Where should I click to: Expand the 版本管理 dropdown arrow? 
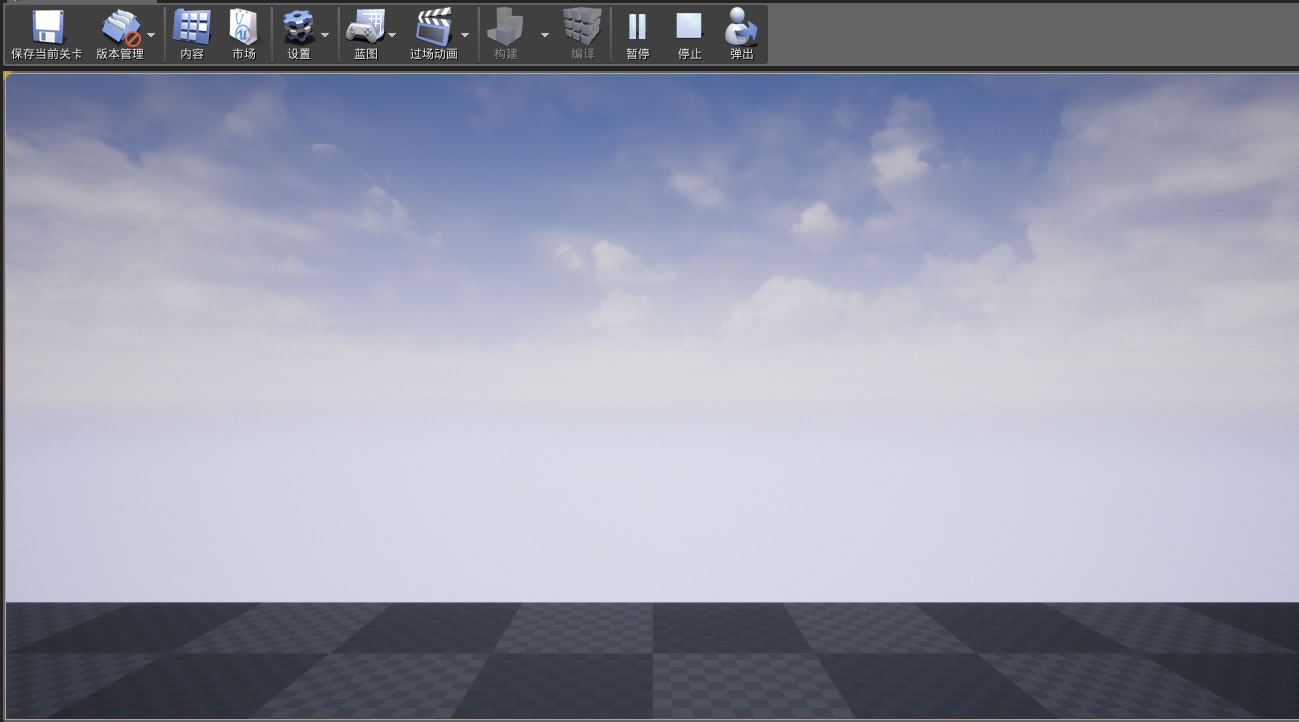[x=151, y=34]
